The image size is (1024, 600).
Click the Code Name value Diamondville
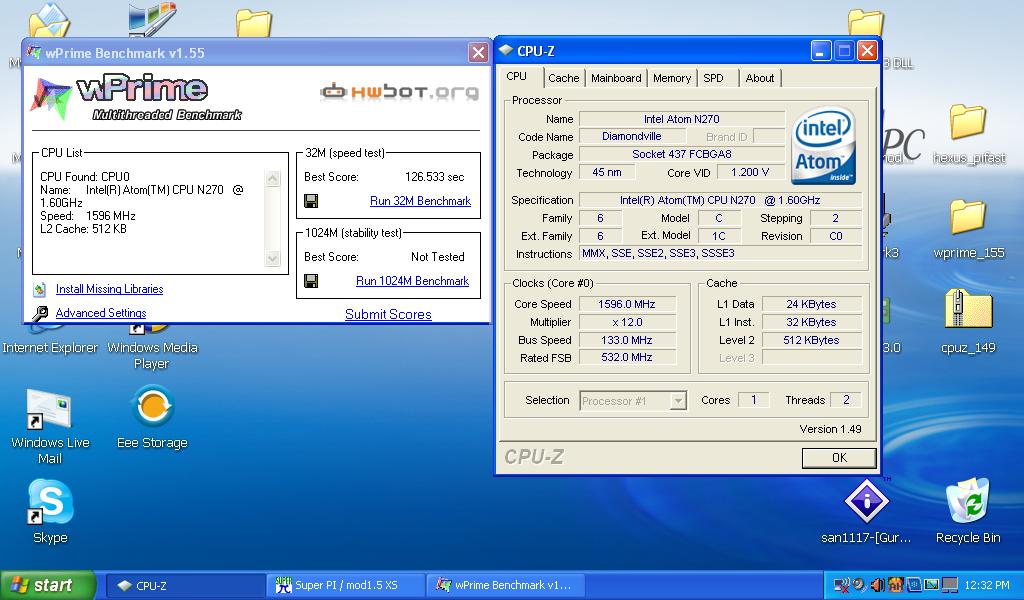pos(632,136)
